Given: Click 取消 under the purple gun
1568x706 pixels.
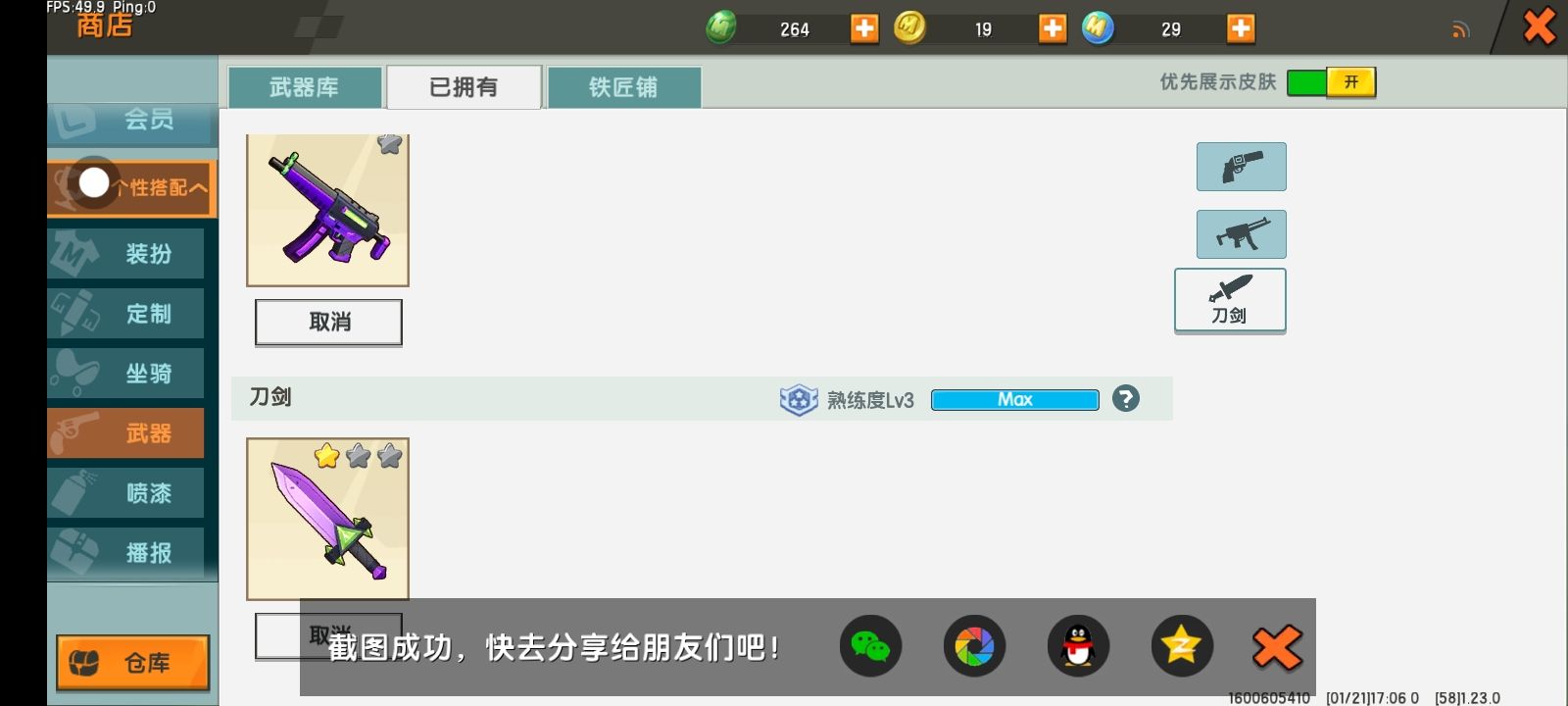Looking at the screenshot, I should coord(328,323).
